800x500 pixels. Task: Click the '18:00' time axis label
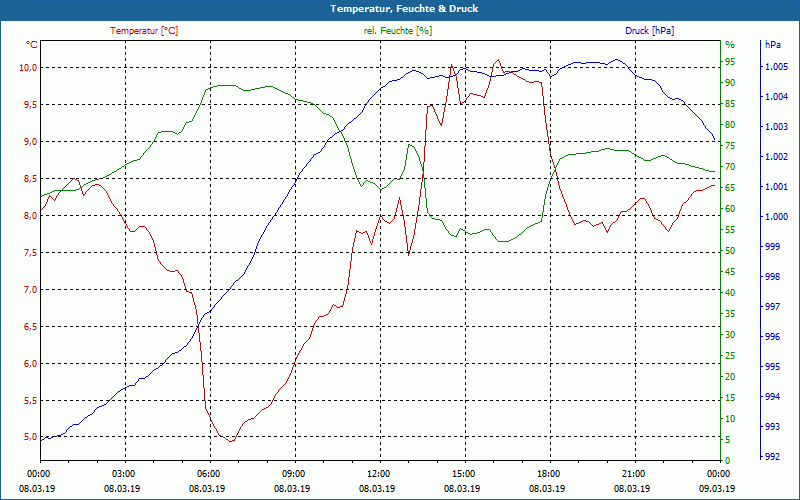[x=547, y=474]
